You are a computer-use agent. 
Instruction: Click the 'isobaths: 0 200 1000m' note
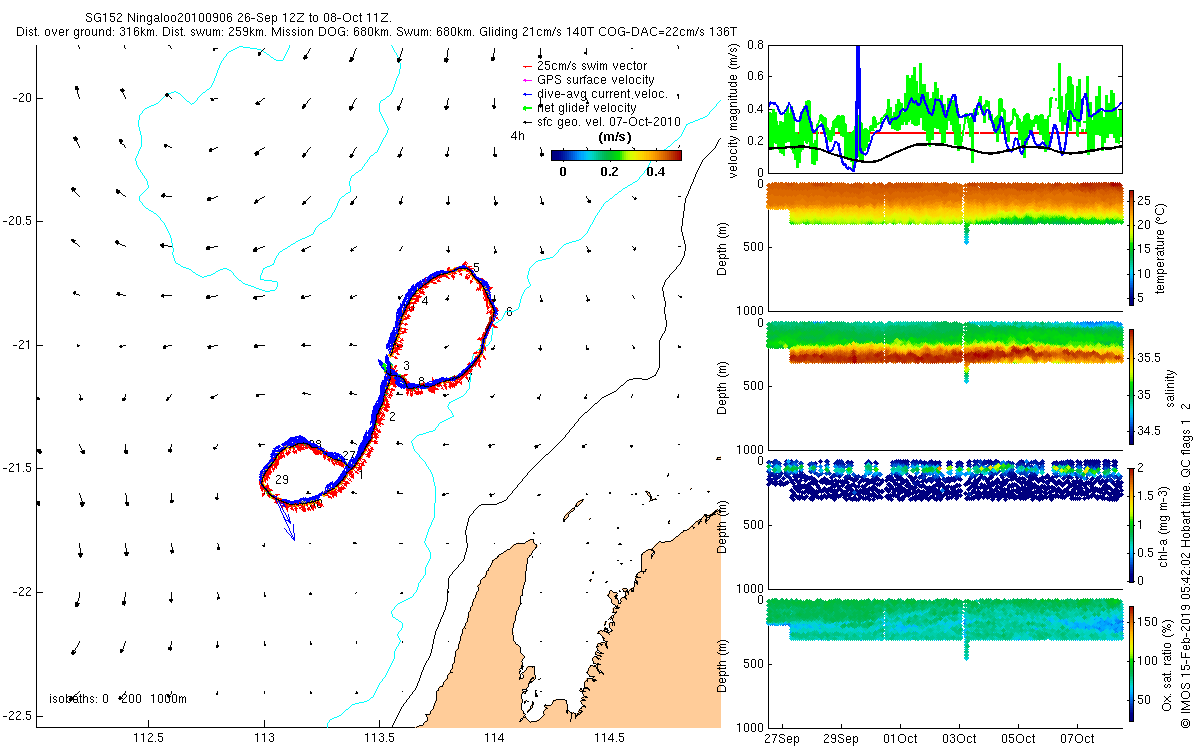click(118, 698)
